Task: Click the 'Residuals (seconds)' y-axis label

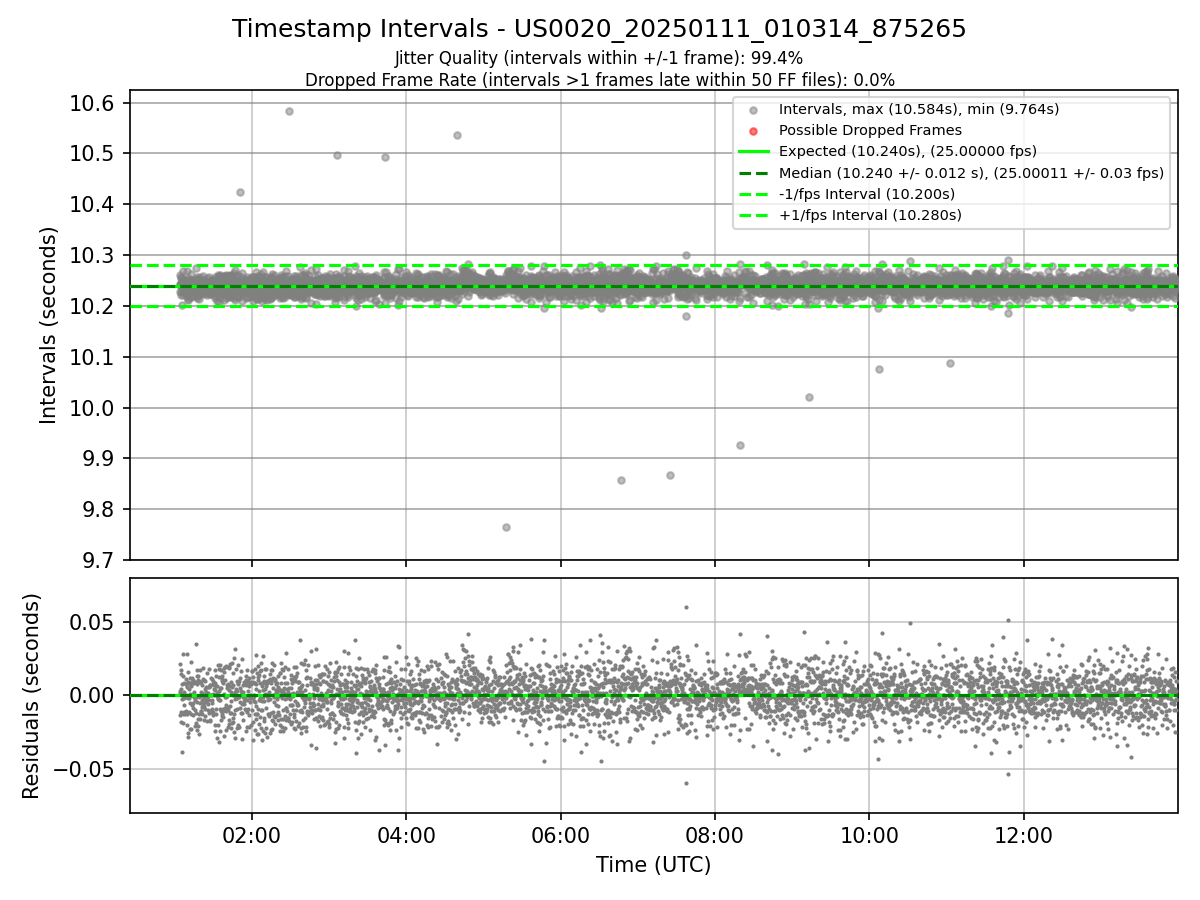Action: pos(32,696)
